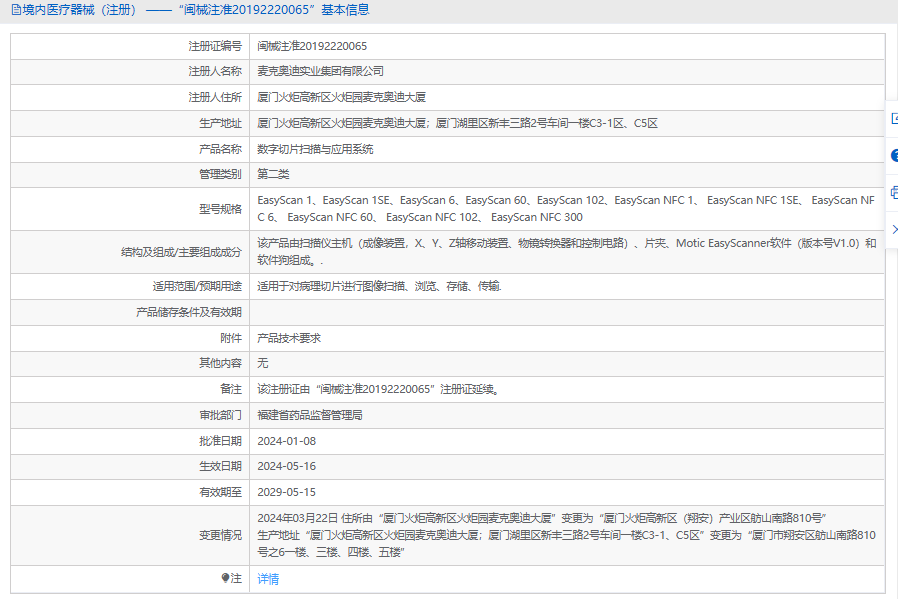Viewport: 898px width, 599px height.
Task: Click the approval date 2024-01-08
Action: tap(286, 441)
